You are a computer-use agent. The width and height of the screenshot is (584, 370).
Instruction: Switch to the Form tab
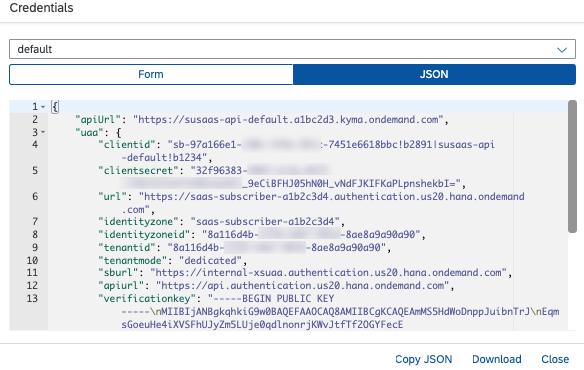coord(151,74)
